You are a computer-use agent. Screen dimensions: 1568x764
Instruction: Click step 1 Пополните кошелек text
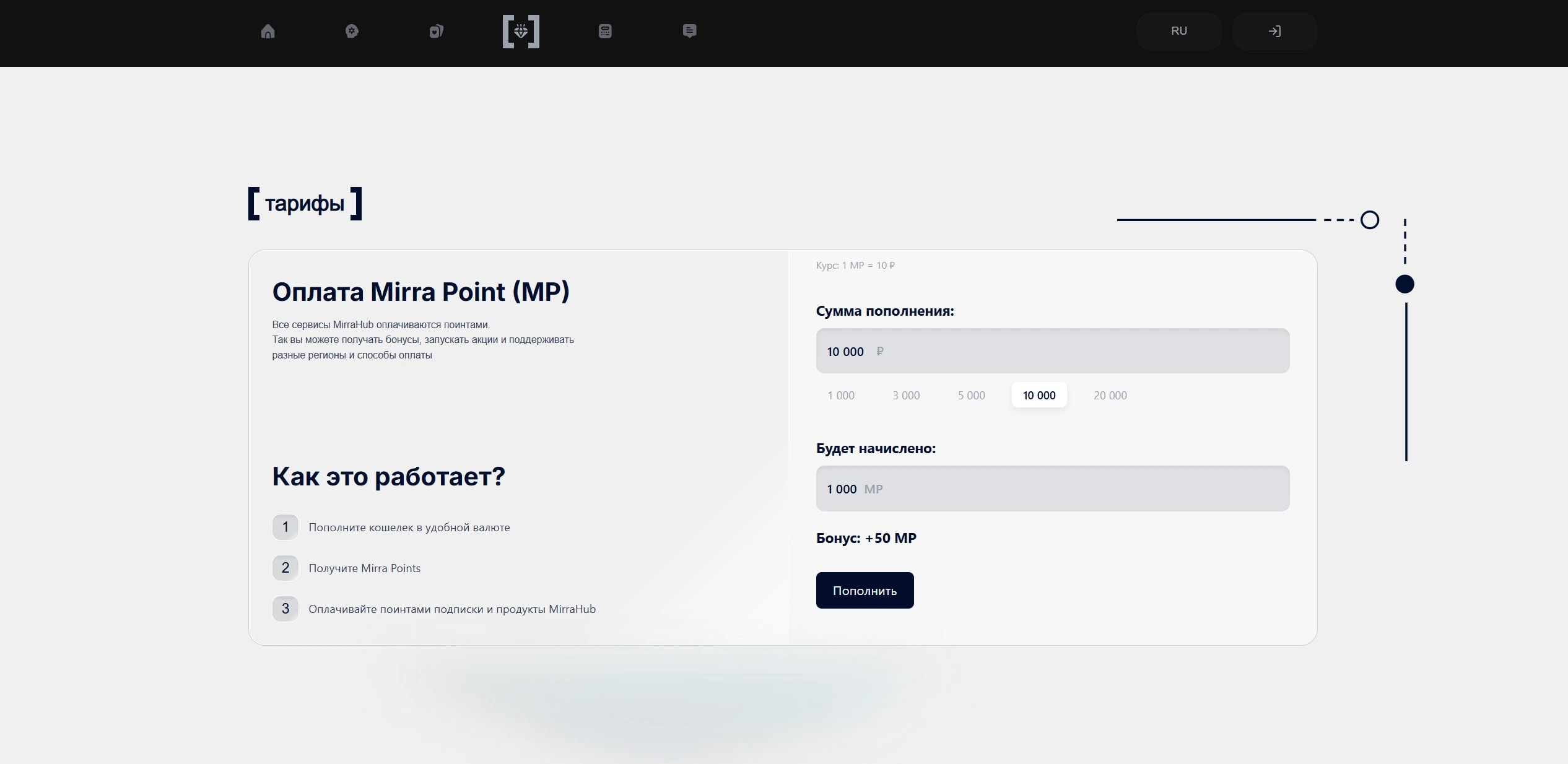tap(409, 527)
